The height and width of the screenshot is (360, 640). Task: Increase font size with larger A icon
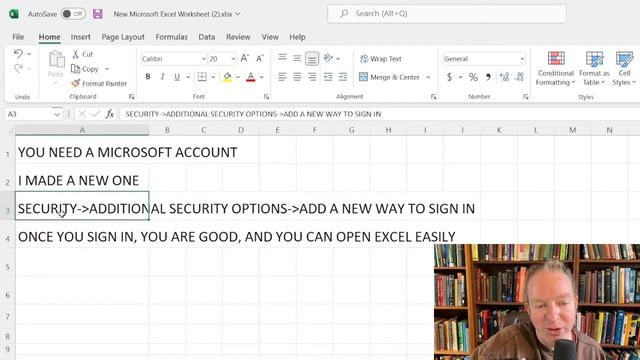pos(244,58)
